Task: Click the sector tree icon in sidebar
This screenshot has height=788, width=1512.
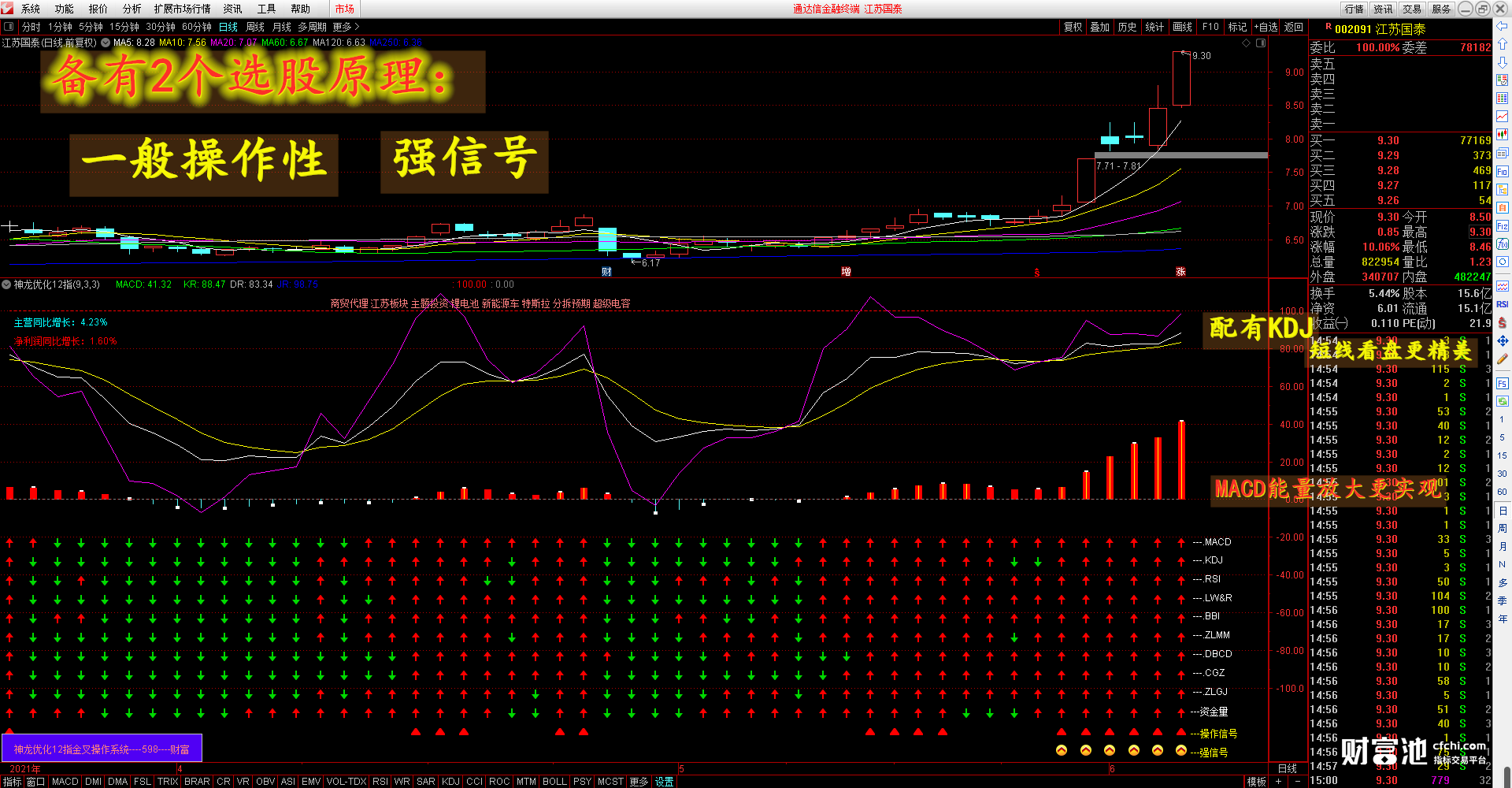Action: tap(1502, 189)
